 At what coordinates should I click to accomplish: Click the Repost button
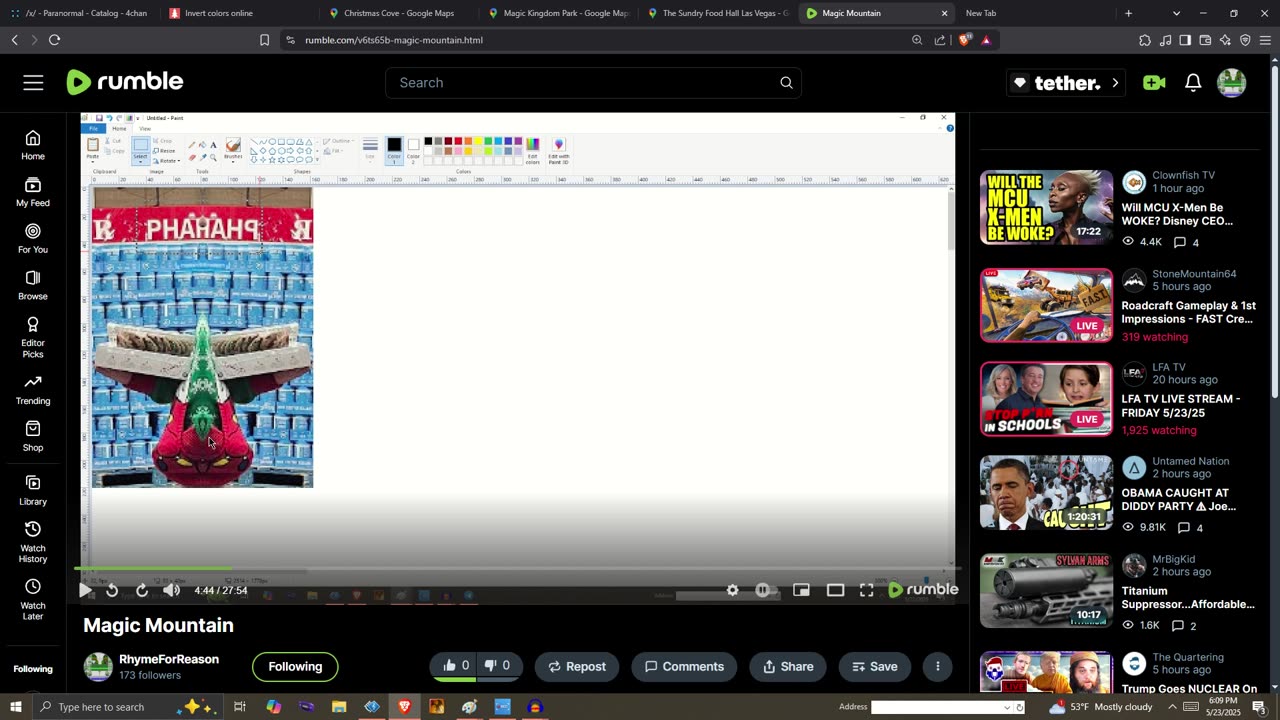coord(577,667)
